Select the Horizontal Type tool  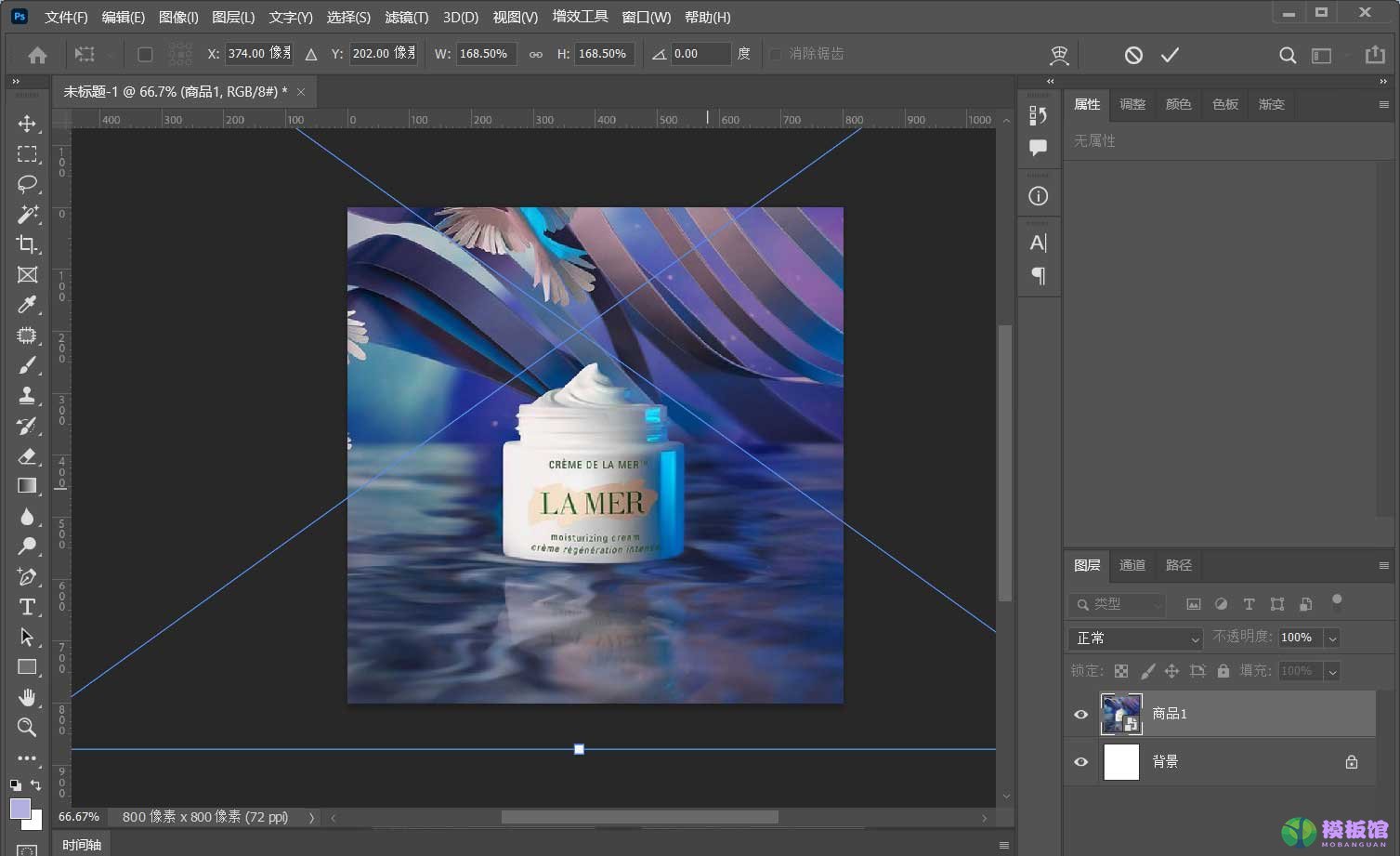27,606
